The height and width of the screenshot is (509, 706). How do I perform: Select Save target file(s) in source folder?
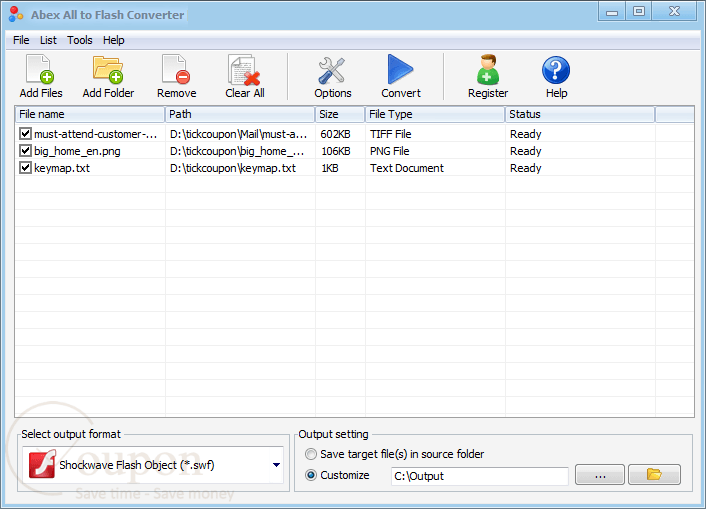(x=311, y=454)
